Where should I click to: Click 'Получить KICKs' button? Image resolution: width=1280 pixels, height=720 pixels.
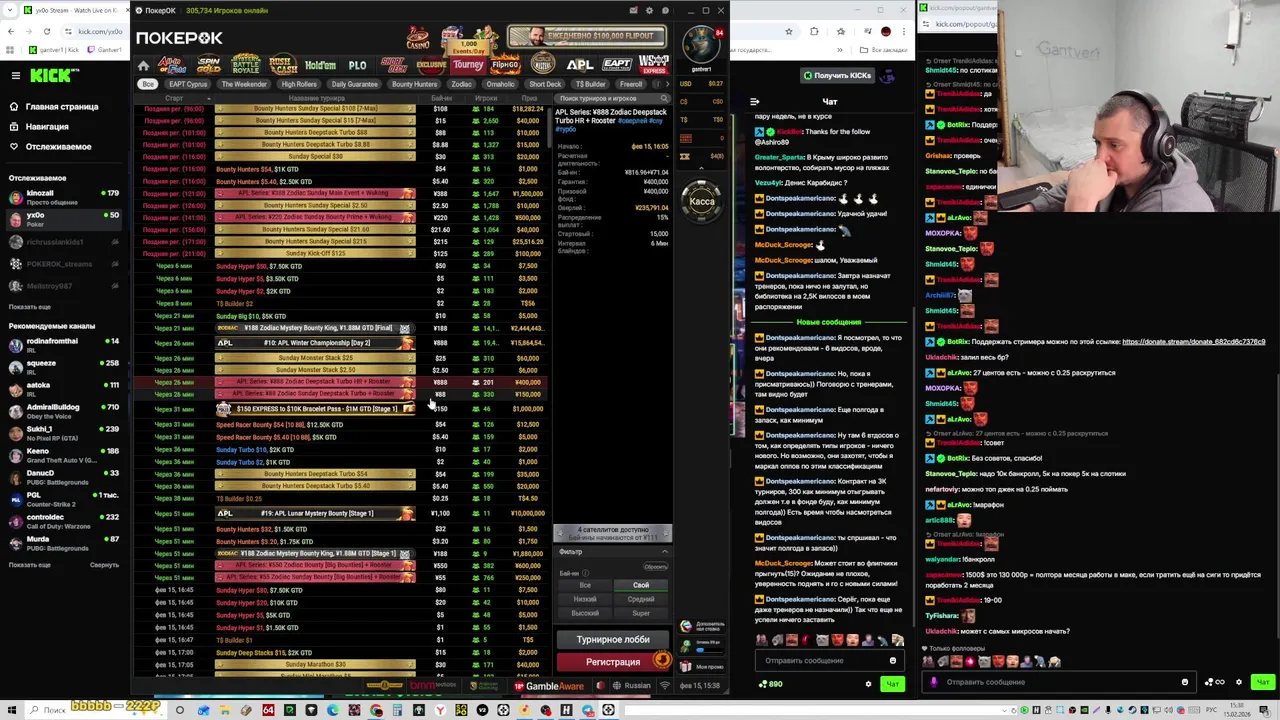(837, 76)
